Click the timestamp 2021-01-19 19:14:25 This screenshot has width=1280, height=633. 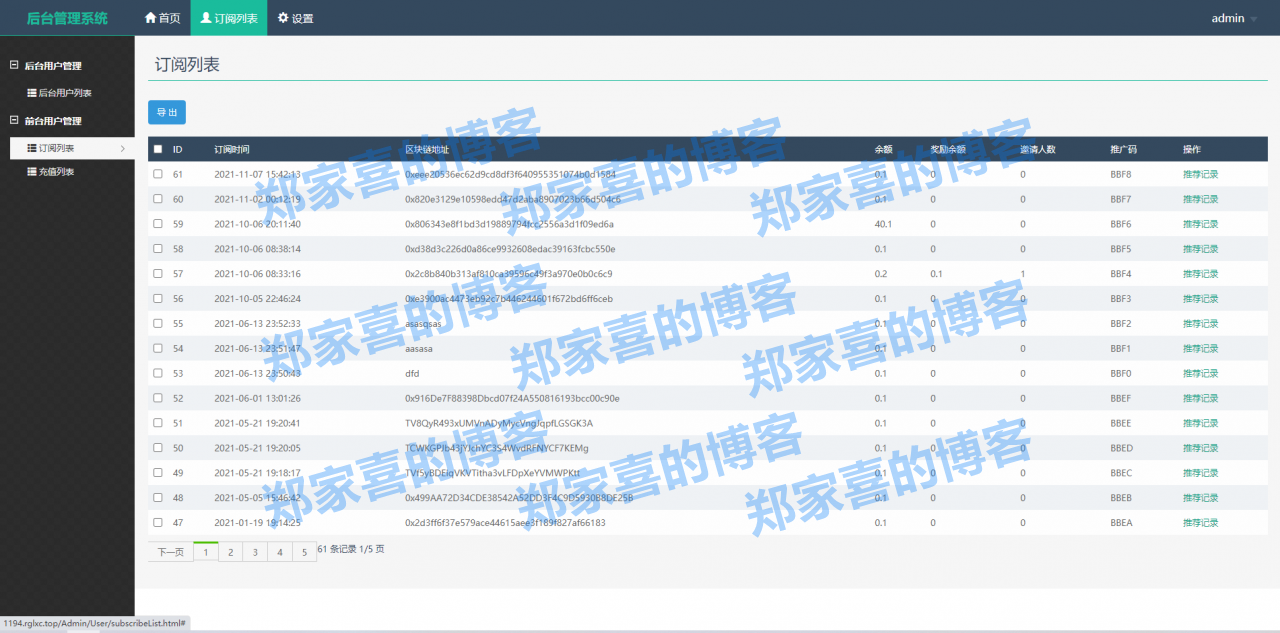257,522
